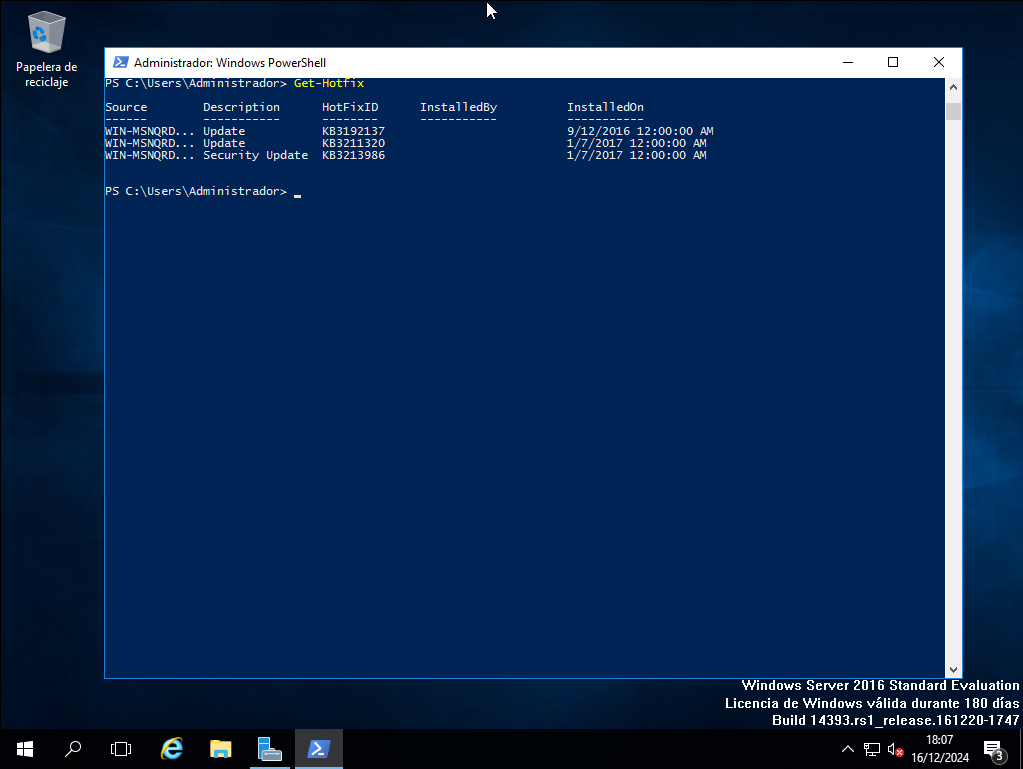Click hotfix ID KB3213986

[x=353, y=155]
